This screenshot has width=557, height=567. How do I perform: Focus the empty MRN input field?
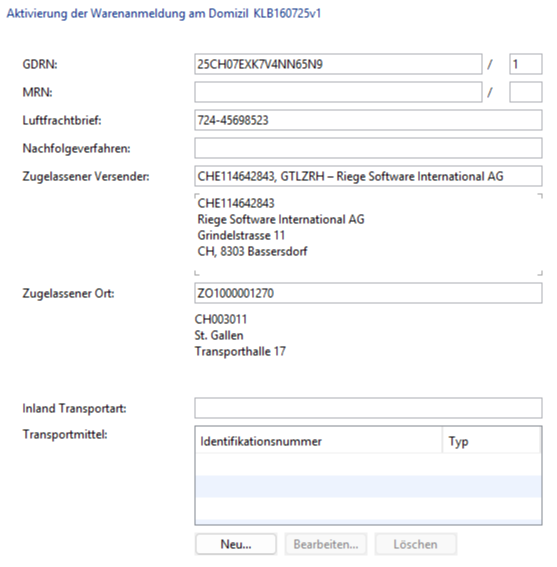338,92
